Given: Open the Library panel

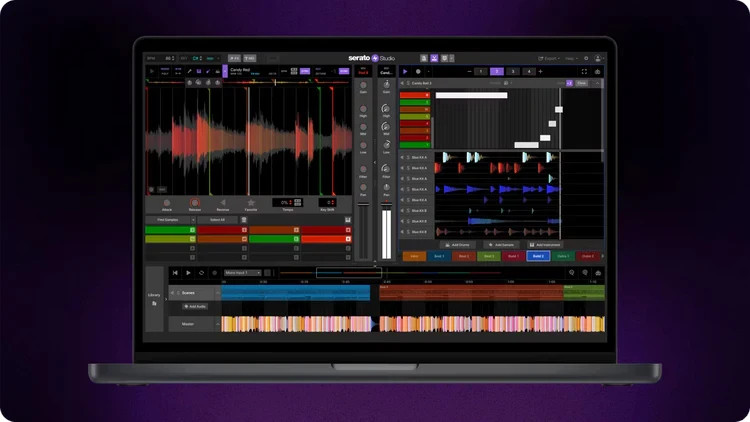Looking at the screenshot, I should pos(154,299).
